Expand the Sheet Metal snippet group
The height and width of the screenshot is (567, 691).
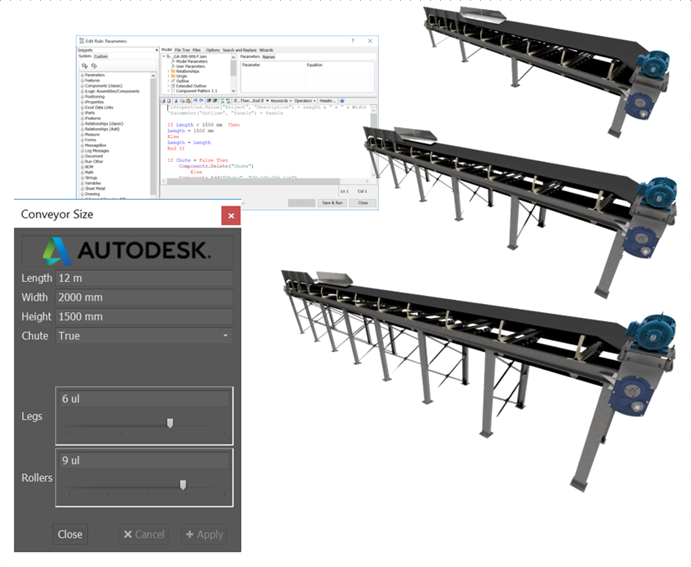(x=82, y=189)
